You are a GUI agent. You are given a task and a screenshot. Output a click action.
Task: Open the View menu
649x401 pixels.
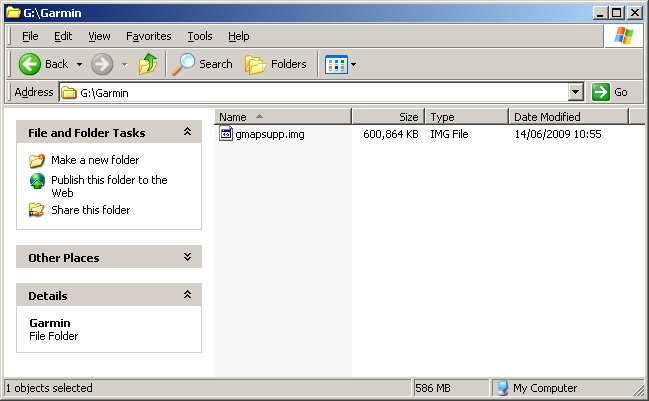point(99,36)
